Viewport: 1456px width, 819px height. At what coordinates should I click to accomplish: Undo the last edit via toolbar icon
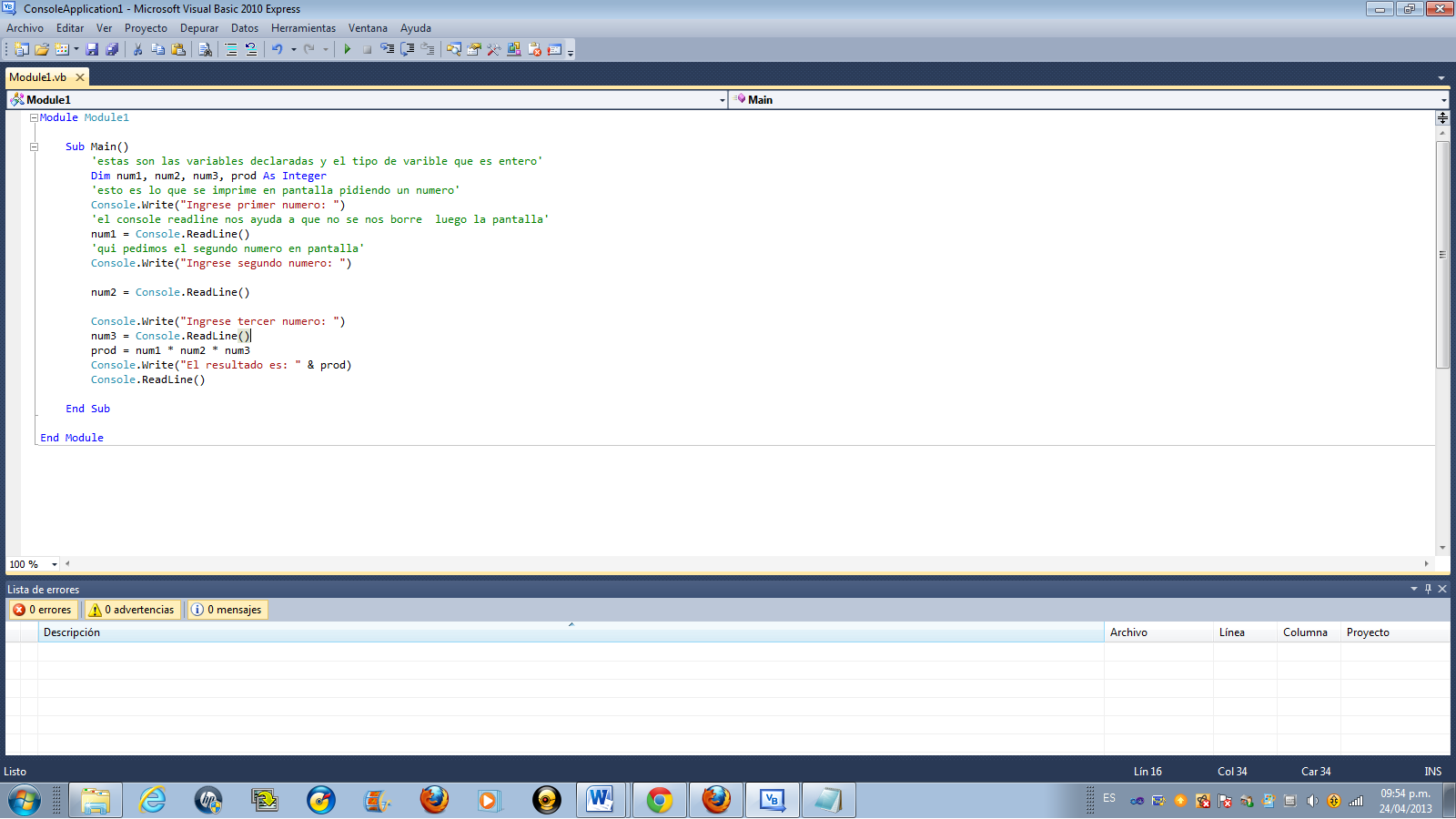pyautogui.click(x=278, y=50)
